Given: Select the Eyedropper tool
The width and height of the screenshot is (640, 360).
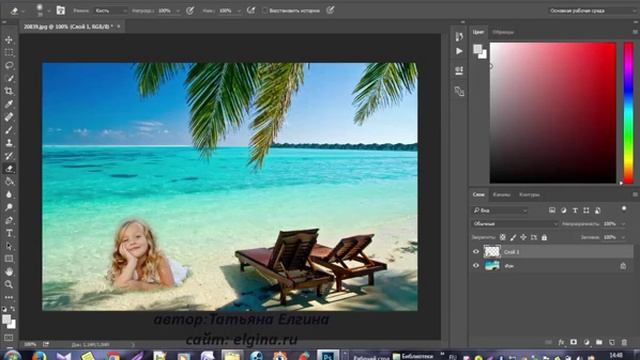Looking at the screenshot, I should click(9, 104).
